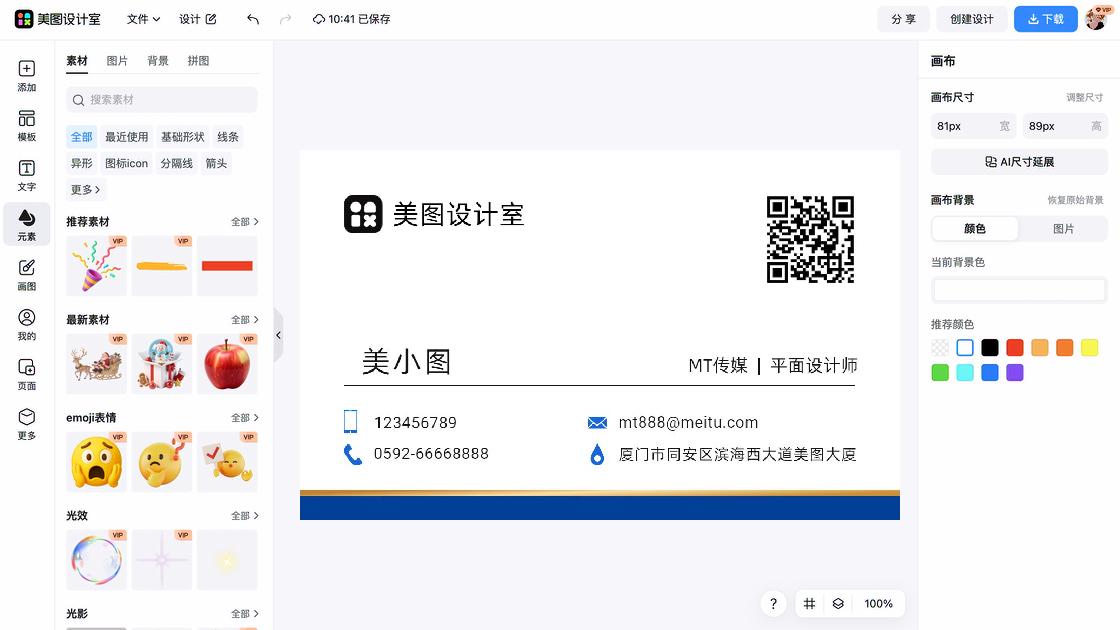Open the layers icon at canvas bottom
Image resolution: width=1120 pixels, height=630 pixels.
[839, 604]
